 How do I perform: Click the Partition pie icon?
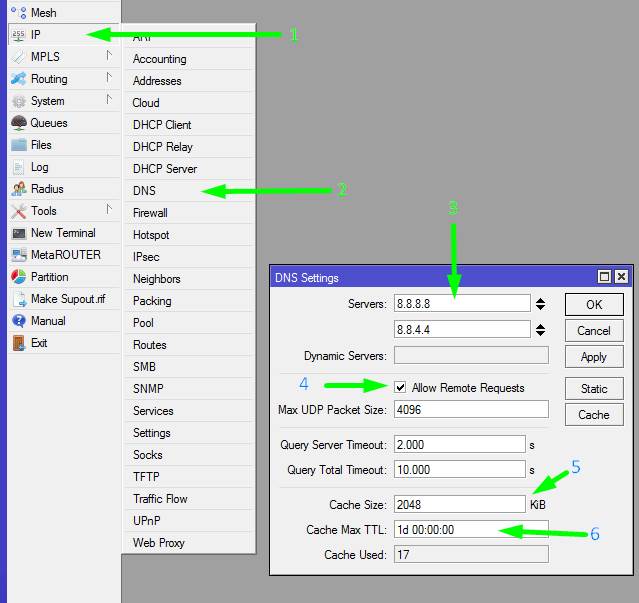19,277
